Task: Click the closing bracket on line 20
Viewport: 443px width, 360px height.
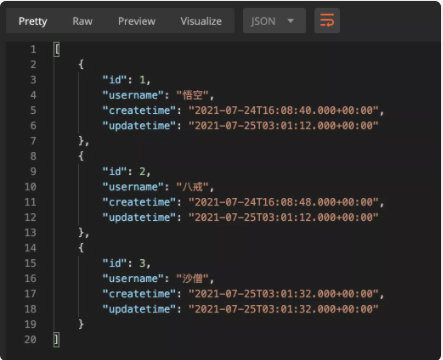Action: pos(57,340)
